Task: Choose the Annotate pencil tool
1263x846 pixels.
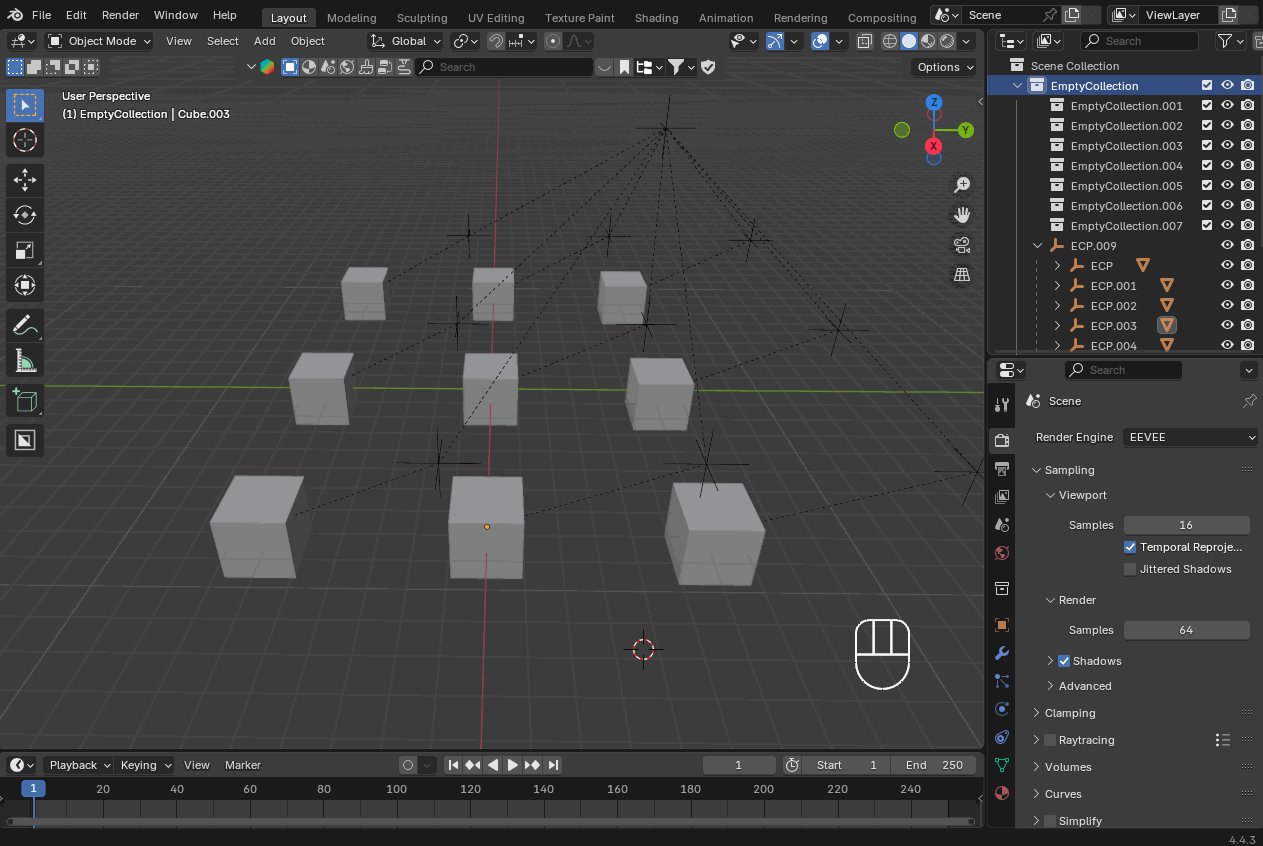Action: click(x=25, y=325)
